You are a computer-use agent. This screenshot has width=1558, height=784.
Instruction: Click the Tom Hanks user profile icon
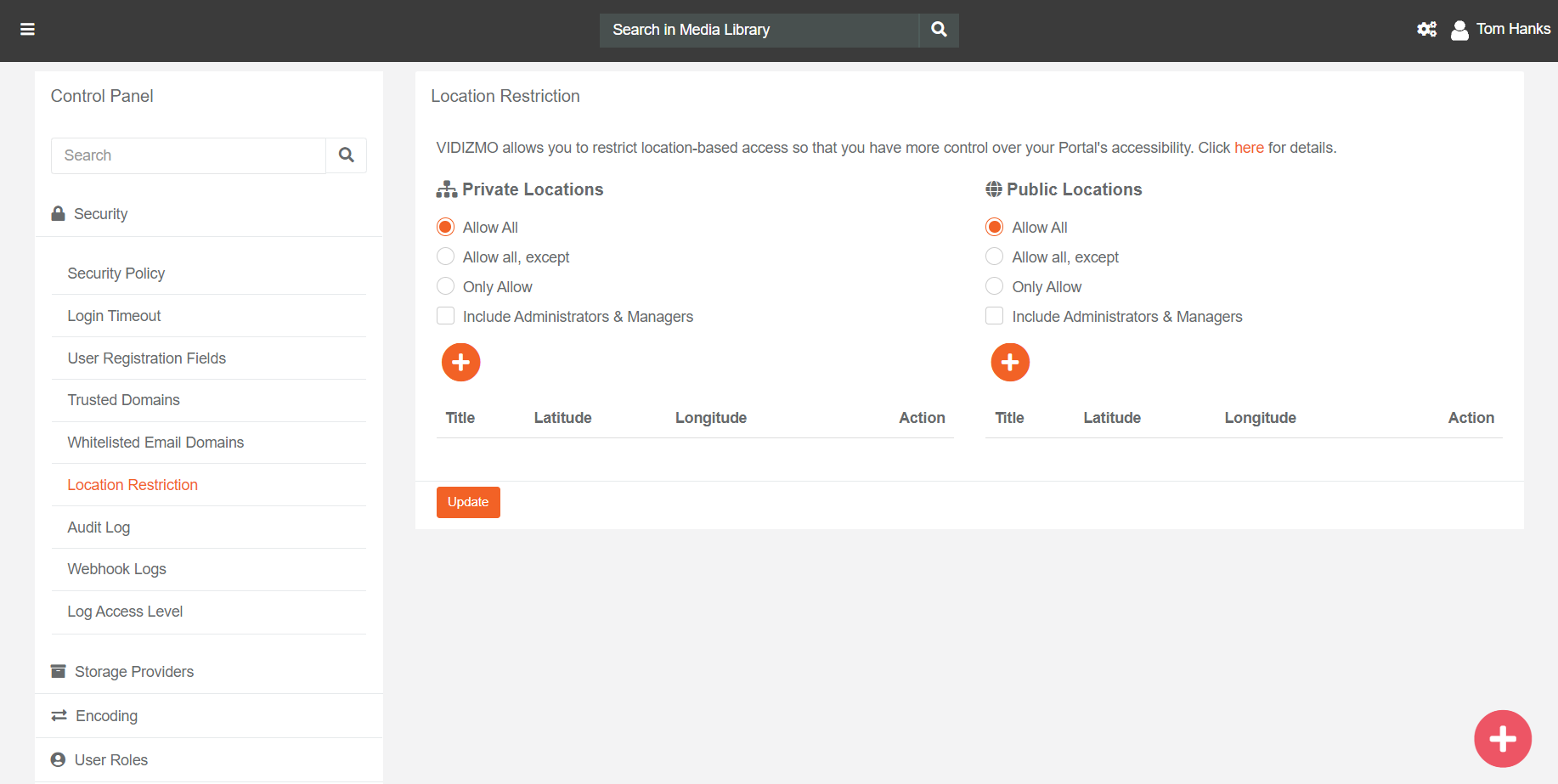[1459, 31]
